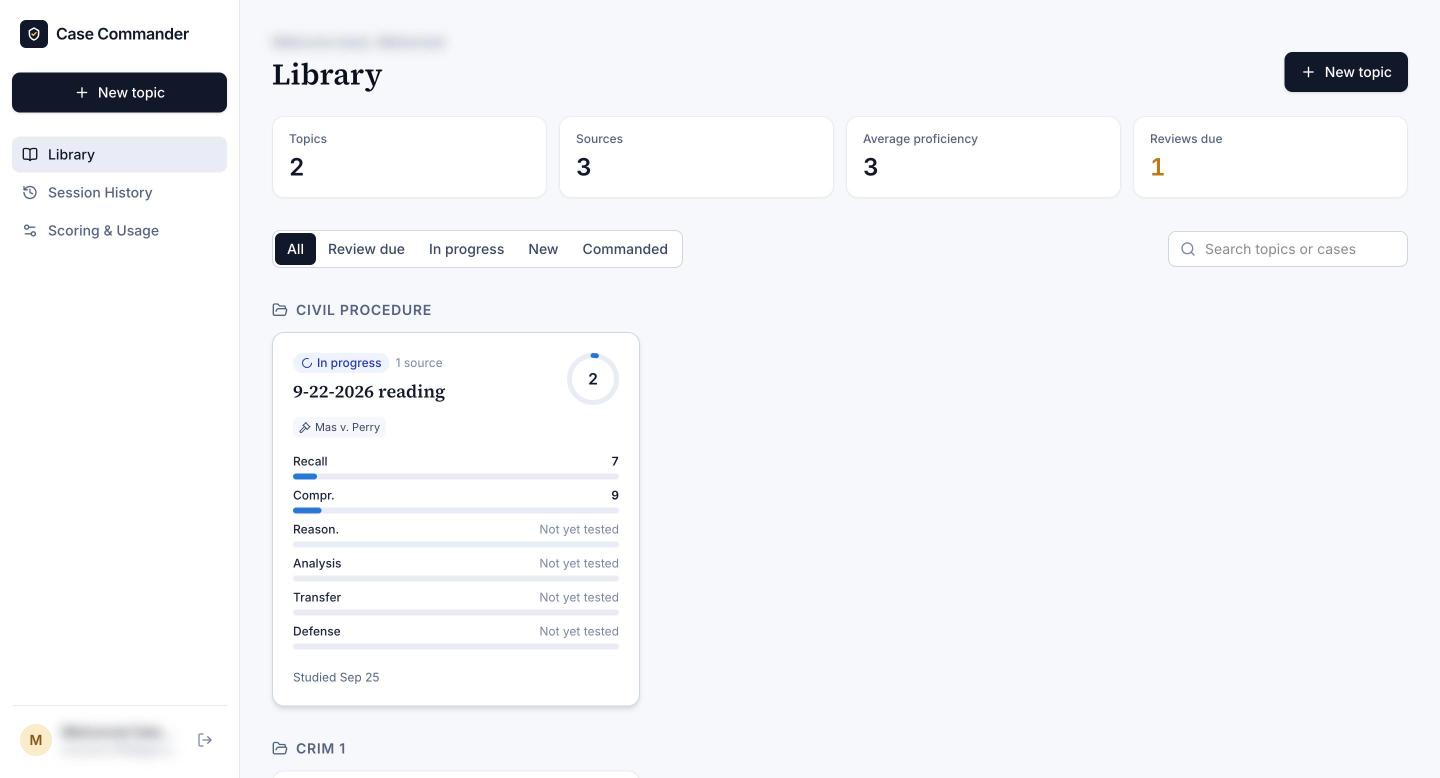Open Session History page
The image size is (1440, 778).
(x=119, y=192)
